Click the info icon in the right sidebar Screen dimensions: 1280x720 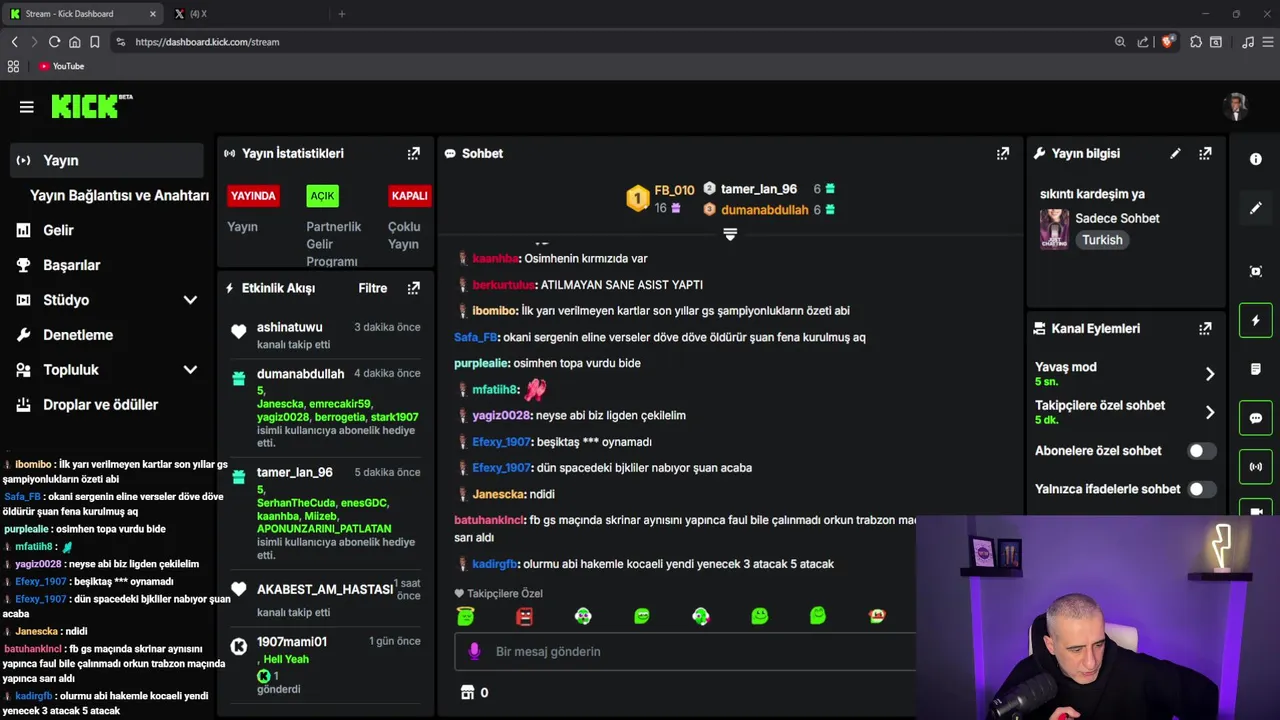[x=1256, y=159]
